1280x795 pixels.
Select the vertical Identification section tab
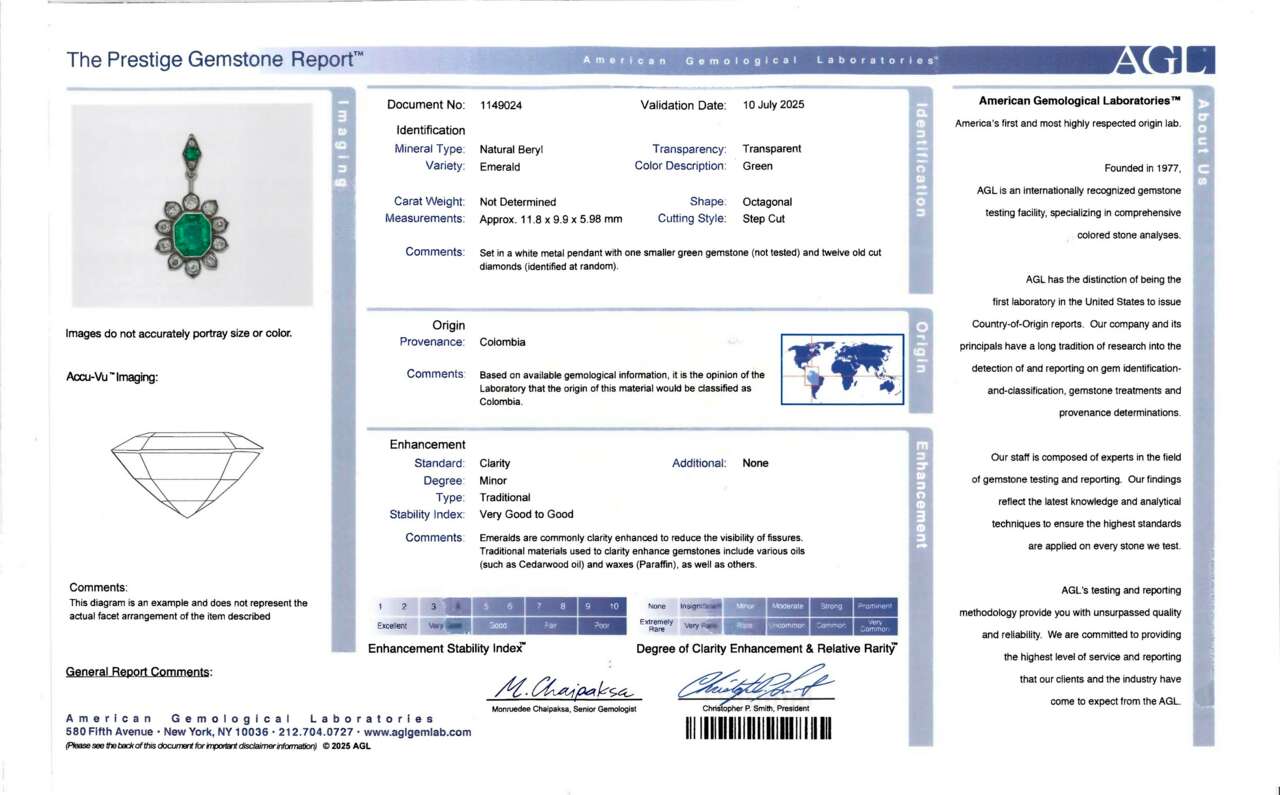921,160
